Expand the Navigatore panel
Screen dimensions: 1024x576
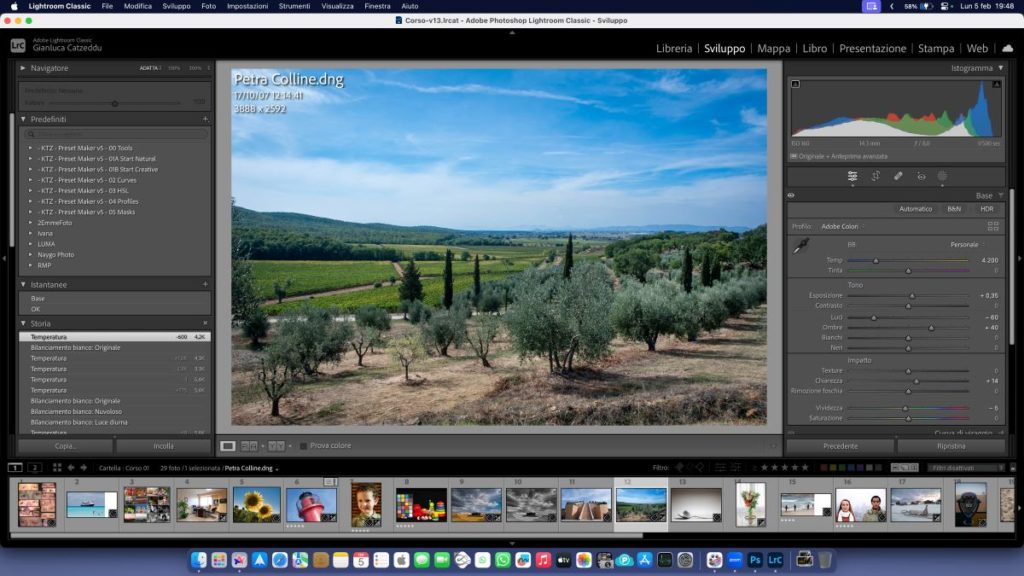23,68
